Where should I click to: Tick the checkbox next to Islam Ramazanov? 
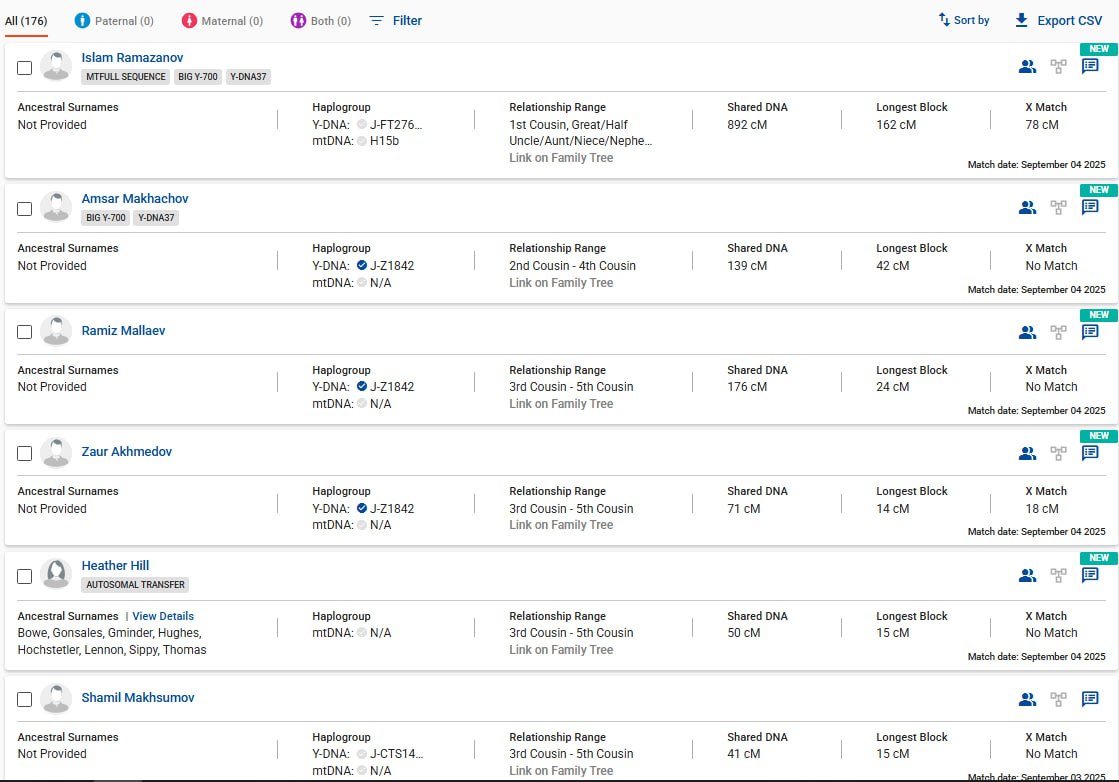click(x=24, y=68)
